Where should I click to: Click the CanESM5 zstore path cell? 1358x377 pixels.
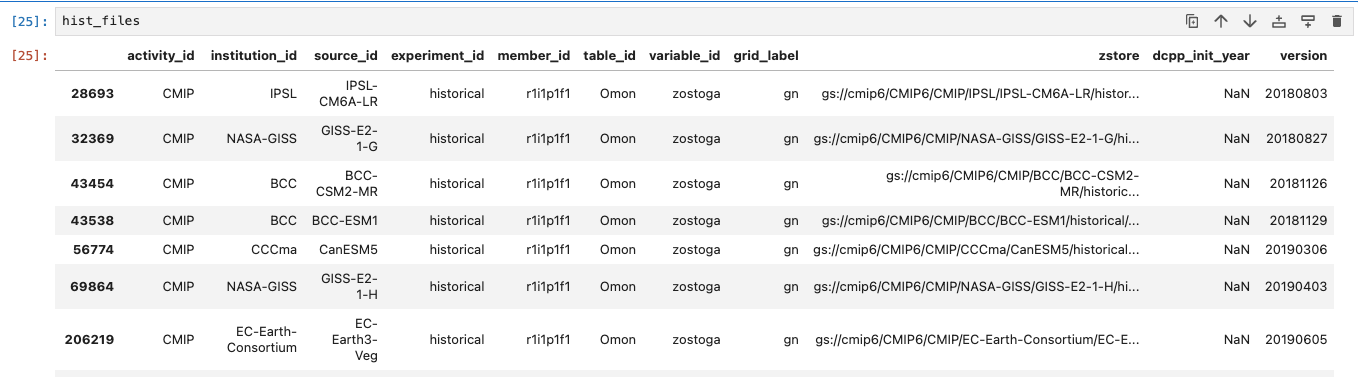(x=976, y=250)
